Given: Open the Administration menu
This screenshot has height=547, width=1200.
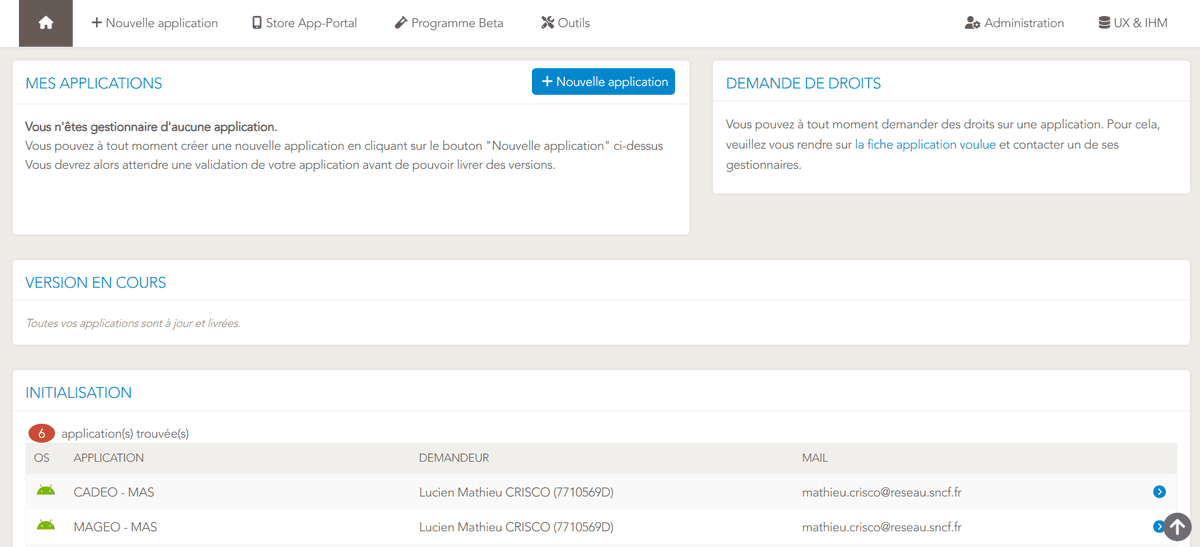Looking at the screenshot, I should point(1014,23).
